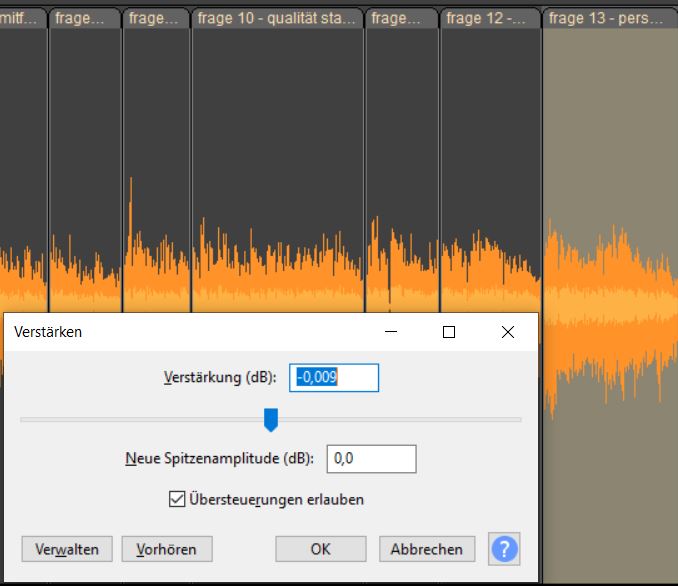Image resolution: width=678 pixels, height=586 pixels.
Task: Click the Neue Spitzenamplitude (dB) field
Action: click(371, 458)
